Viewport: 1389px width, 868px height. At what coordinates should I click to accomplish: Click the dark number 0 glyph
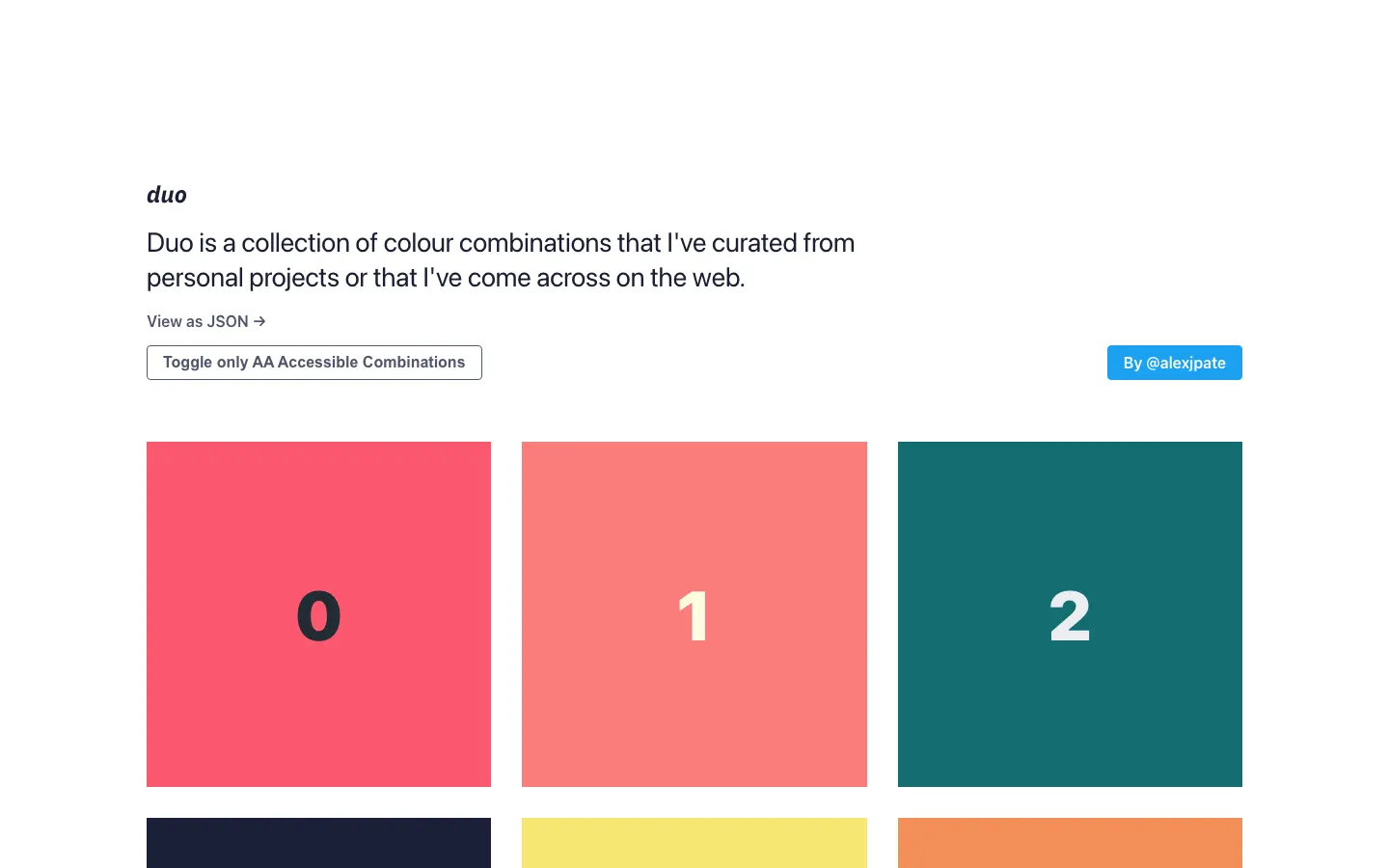click(x=318, y=615)
